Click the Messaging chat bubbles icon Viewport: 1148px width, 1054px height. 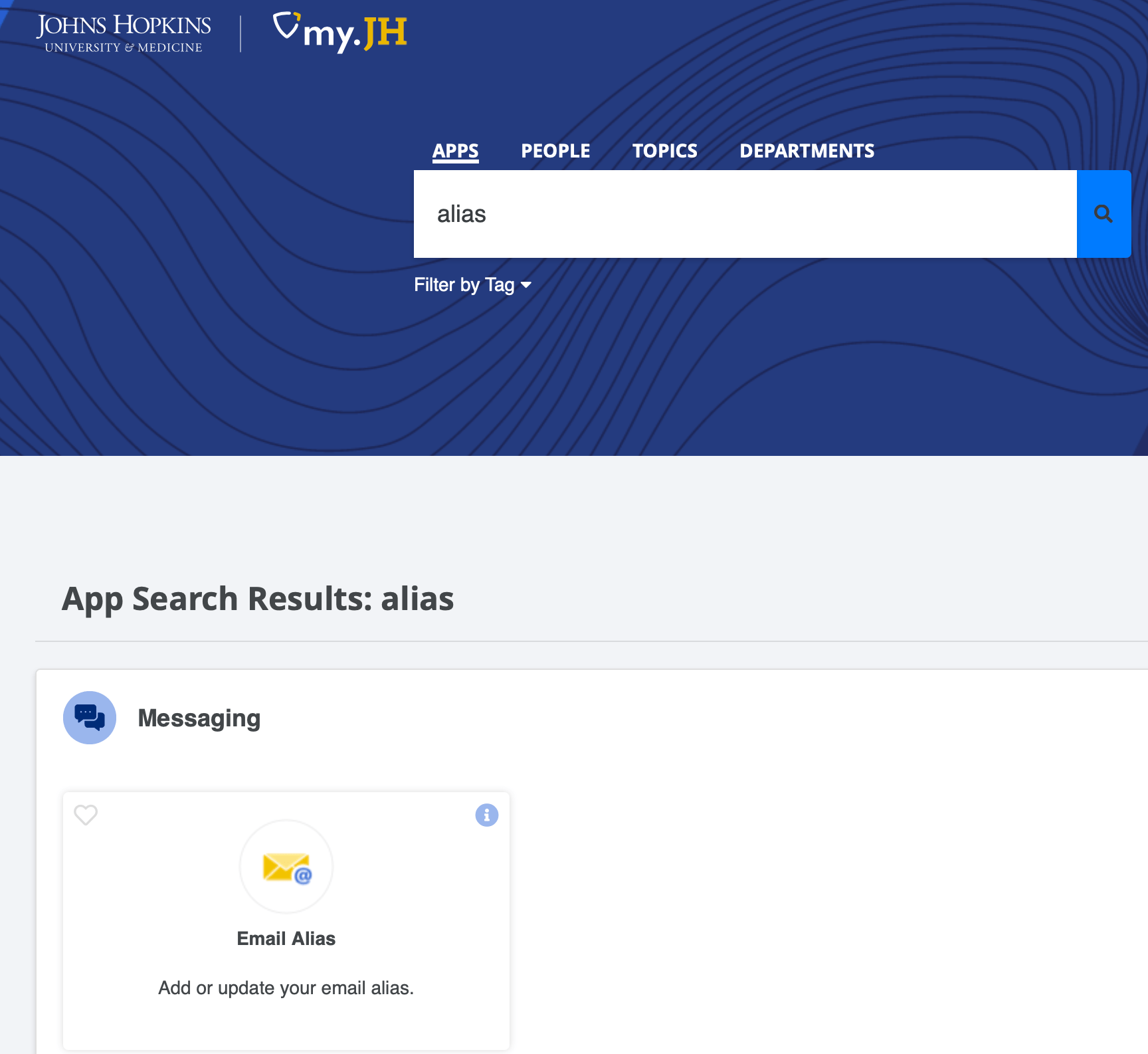pos(90,718)
